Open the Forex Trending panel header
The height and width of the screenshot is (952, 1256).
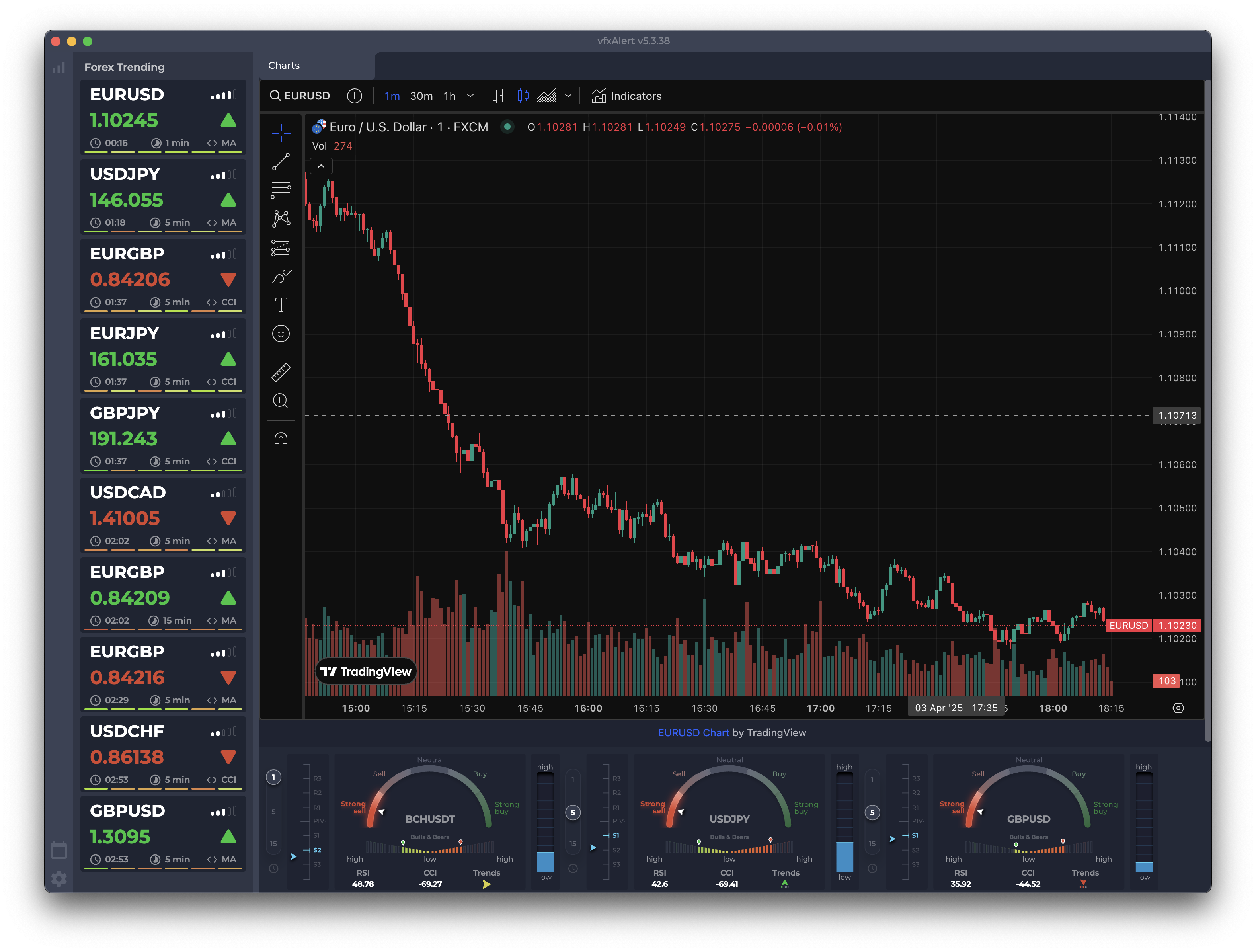click(x=124, y=67)
